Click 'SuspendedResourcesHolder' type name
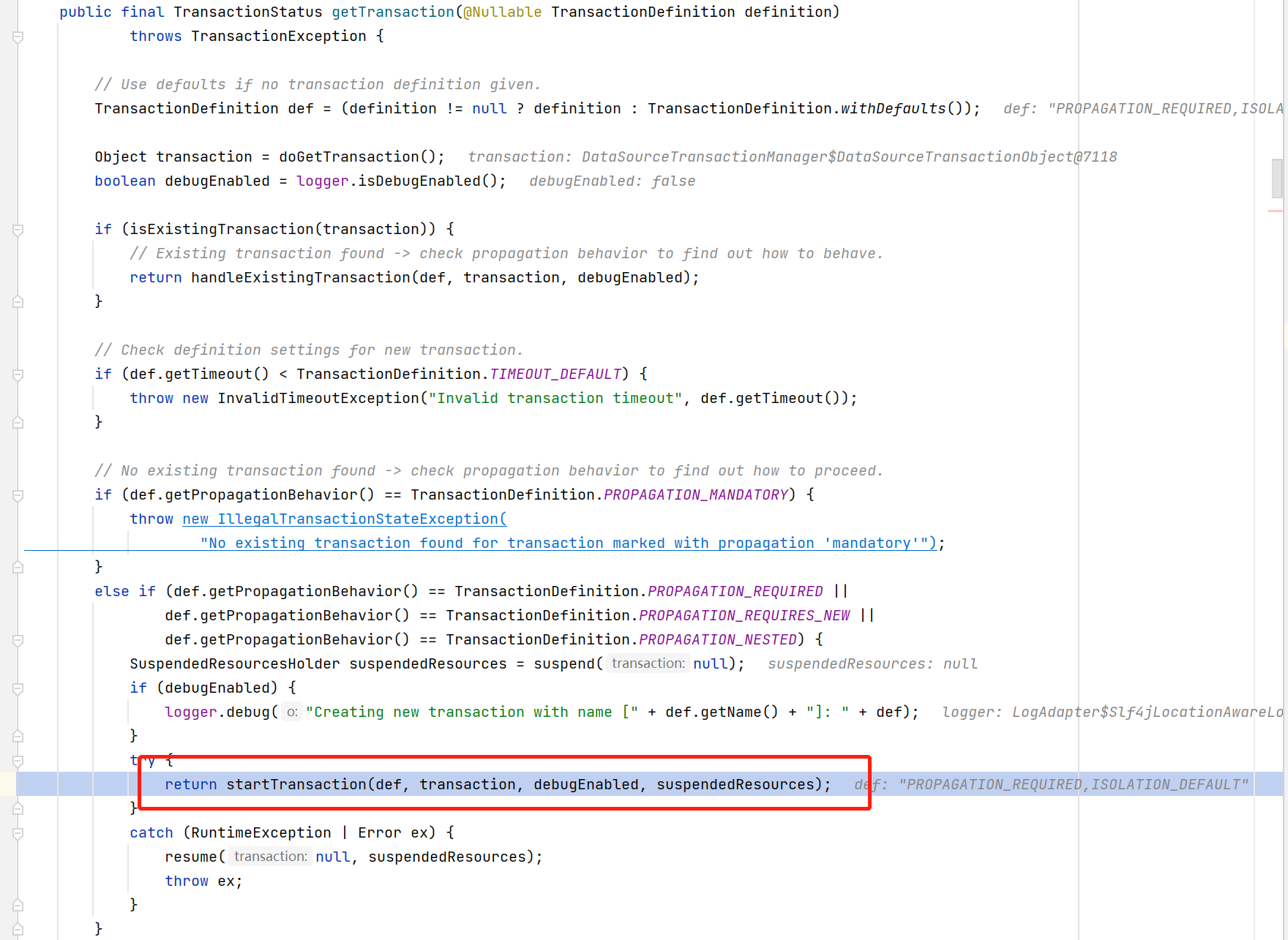Image resolution: width=1288 pixels, height=940 pixels. point(235,664)
